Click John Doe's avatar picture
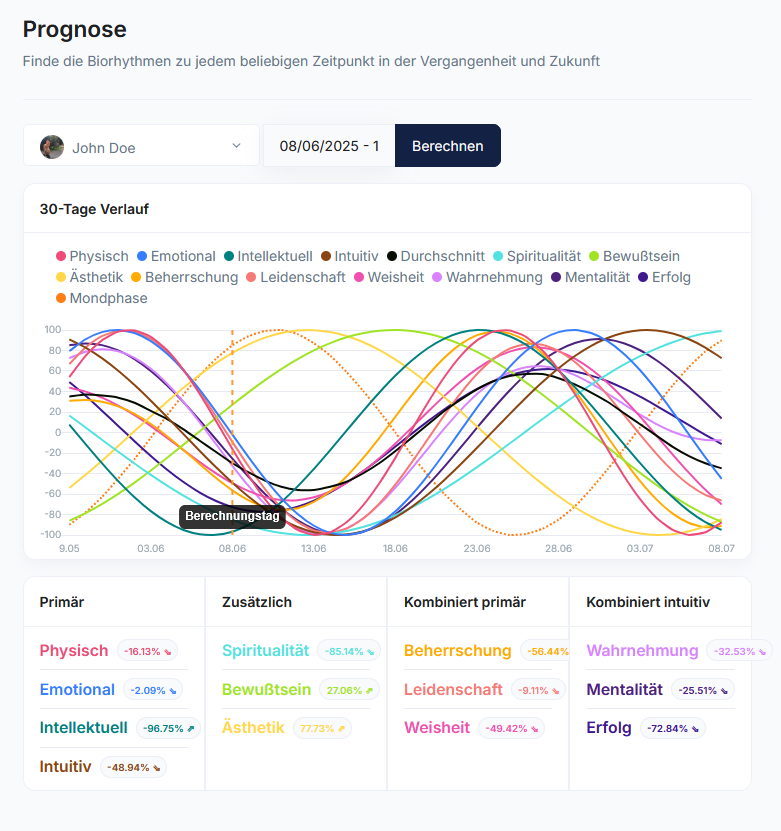Viewport: 781px width, 831px height. (x=52, y=147)
